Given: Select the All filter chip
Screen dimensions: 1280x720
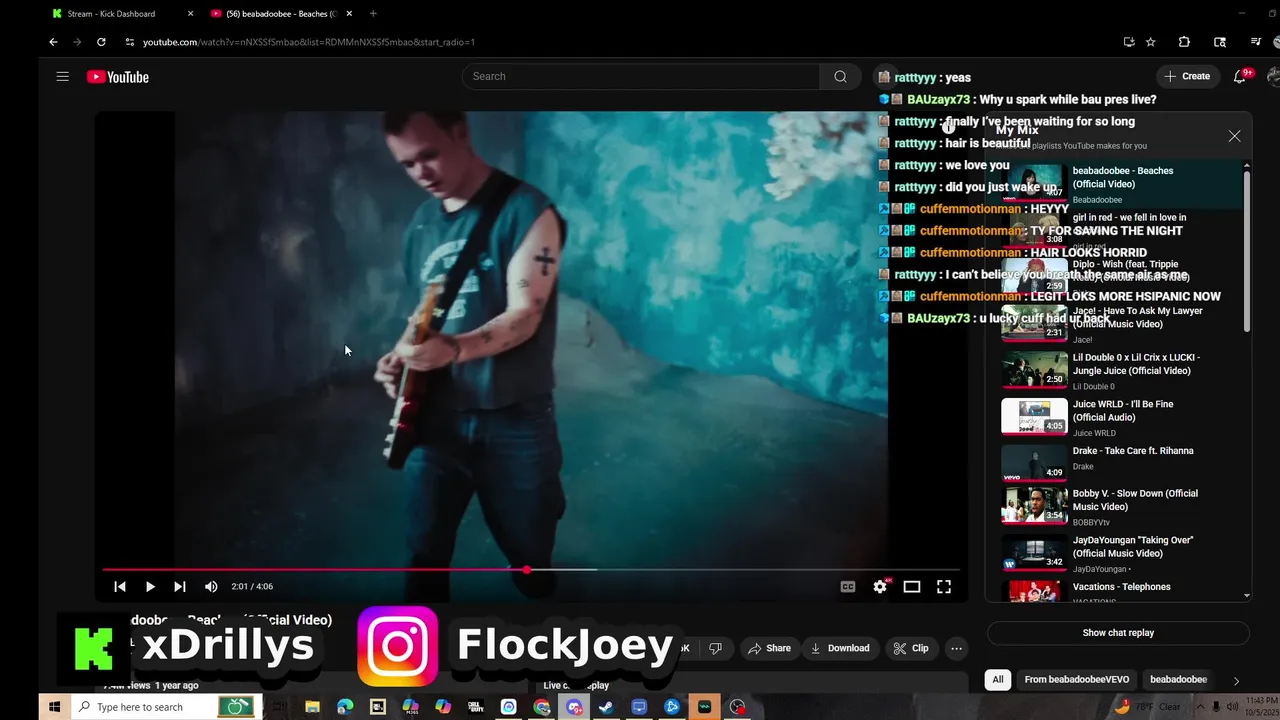Looking at the screenshot, I should pos(997,680).
